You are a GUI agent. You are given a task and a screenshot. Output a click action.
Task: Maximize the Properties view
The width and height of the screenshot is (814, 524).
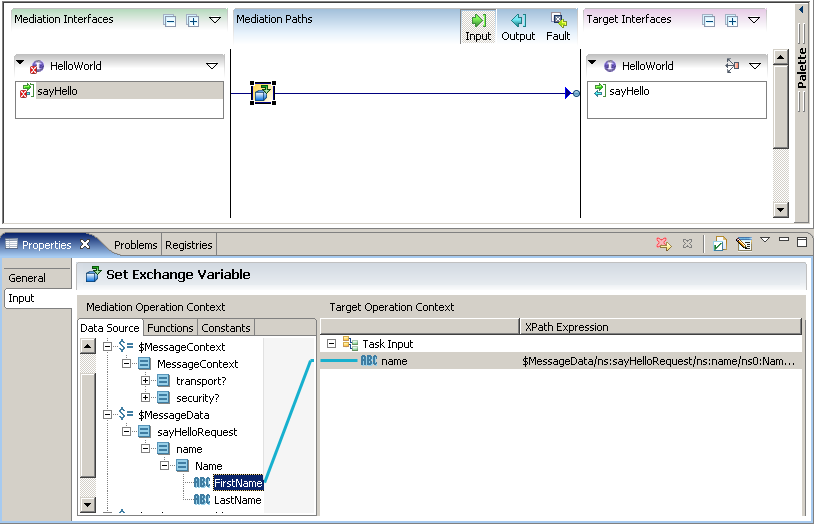(802, 241)
